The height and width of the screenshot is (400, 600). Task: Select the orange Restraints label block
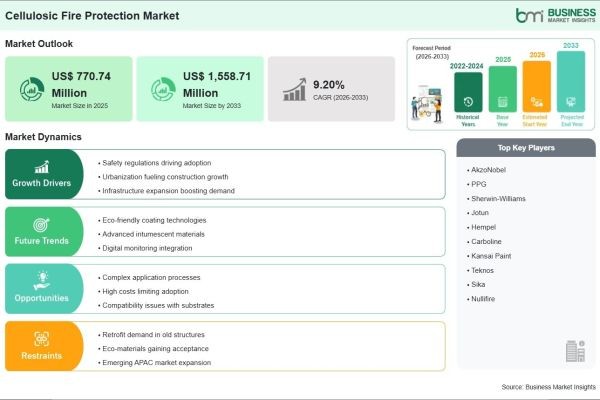(44, 346)
